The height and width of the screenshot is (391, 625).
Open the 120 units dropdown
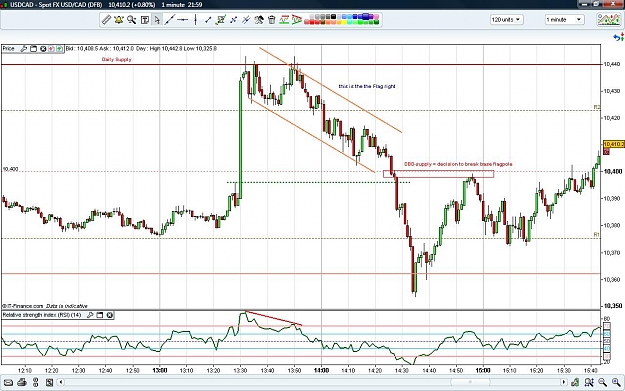click(506, 20)
